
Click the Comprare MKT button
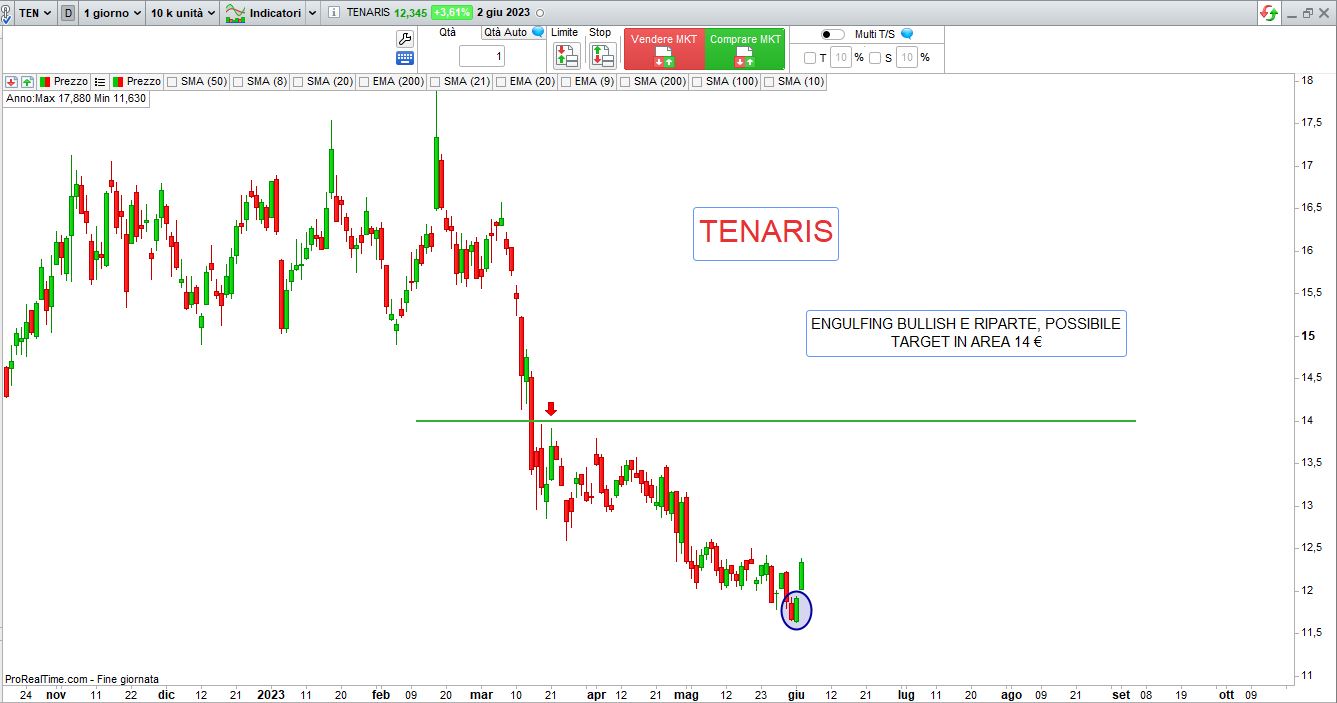(x=745, y=49)
